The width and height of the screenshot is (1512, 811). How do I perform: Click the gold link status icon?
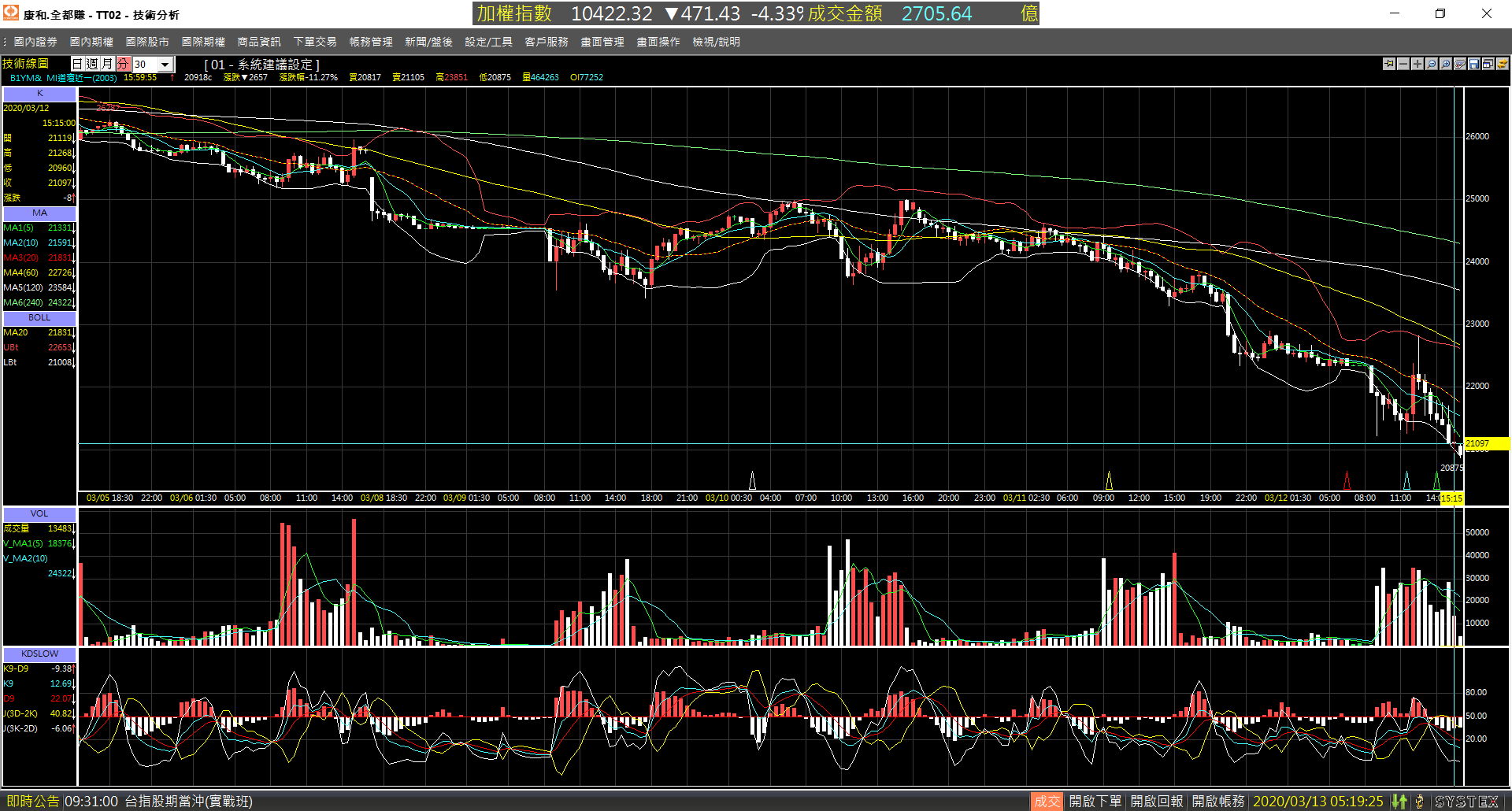[1419, 802]
